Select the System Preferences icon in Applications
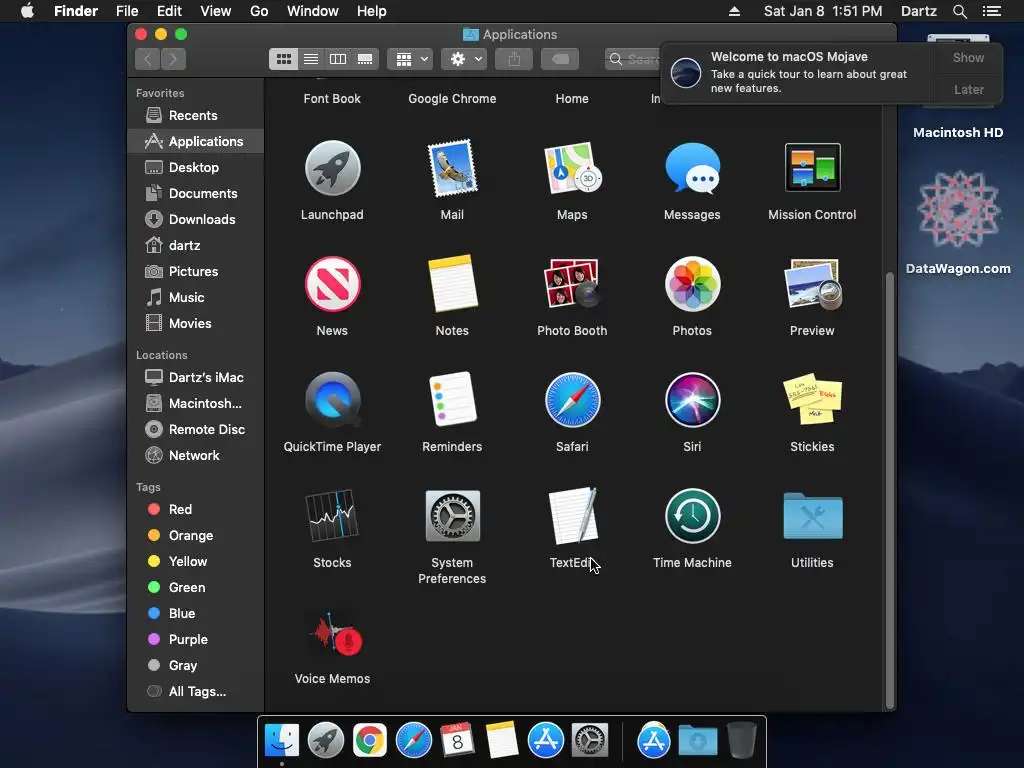 452,516
